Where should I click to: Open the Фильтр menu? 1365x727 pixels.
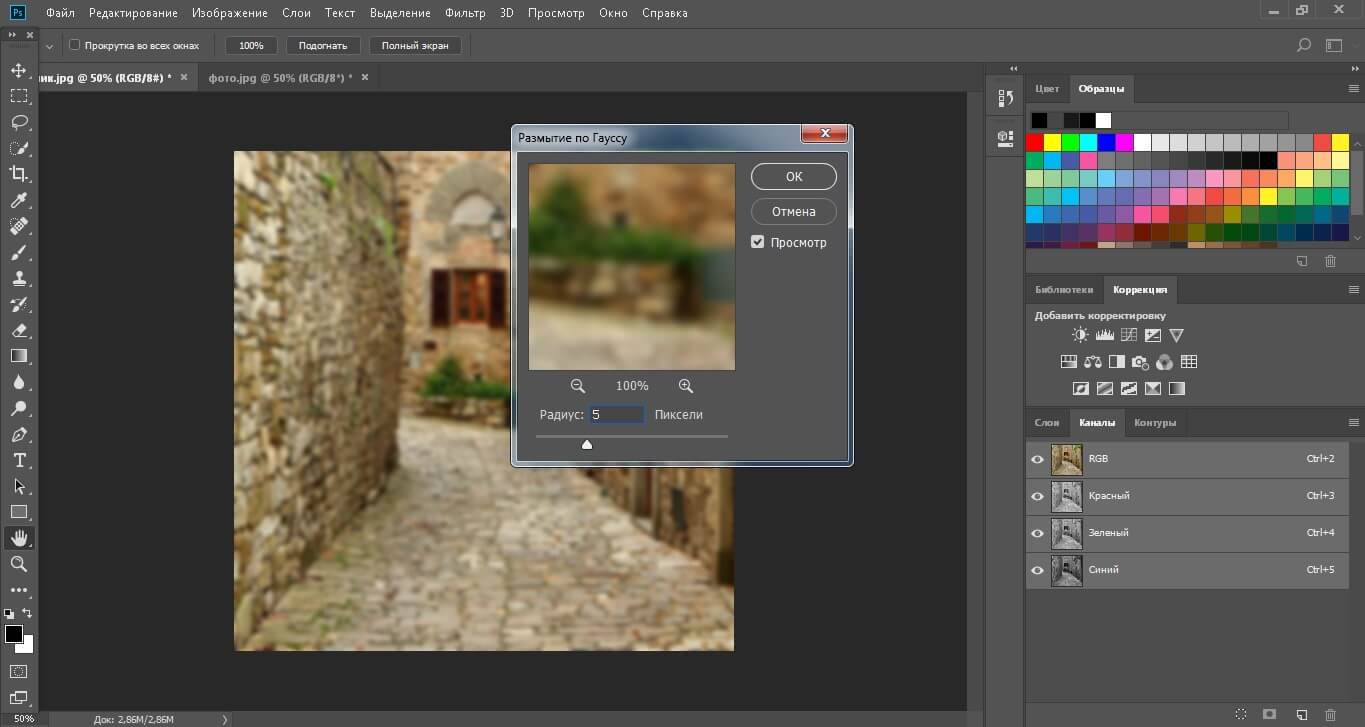[x=465, y=13]
